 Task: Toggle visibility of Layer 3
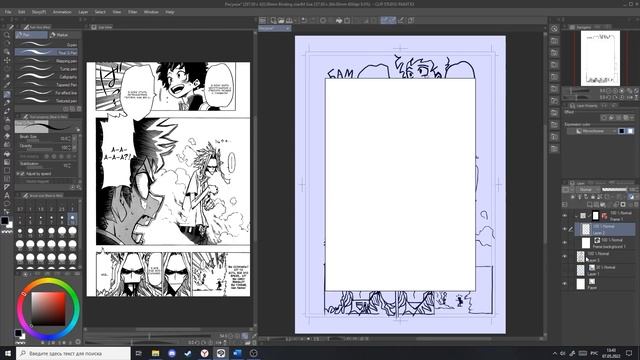[565, 256]
